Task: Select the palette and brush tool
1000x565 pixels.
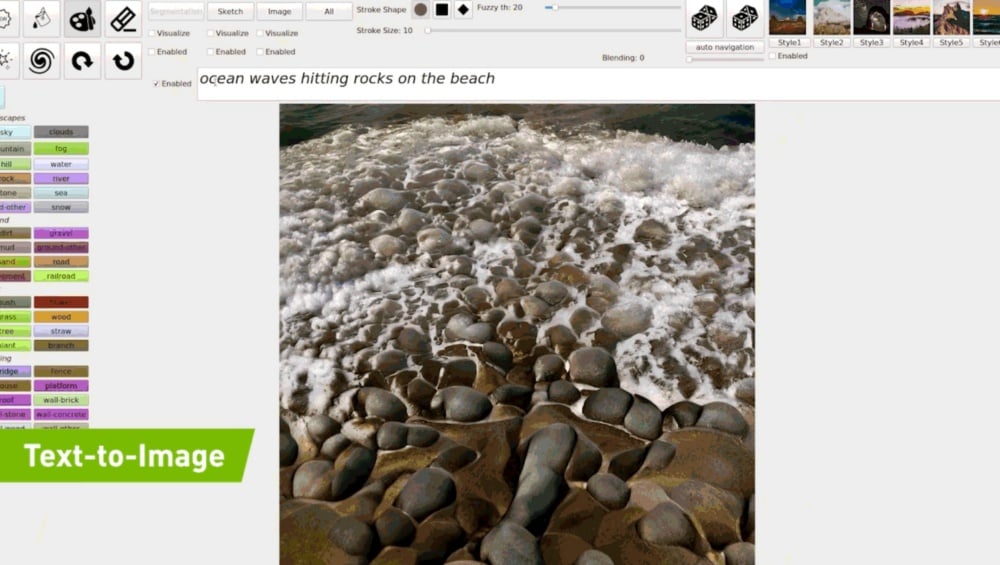Action: 82,18
